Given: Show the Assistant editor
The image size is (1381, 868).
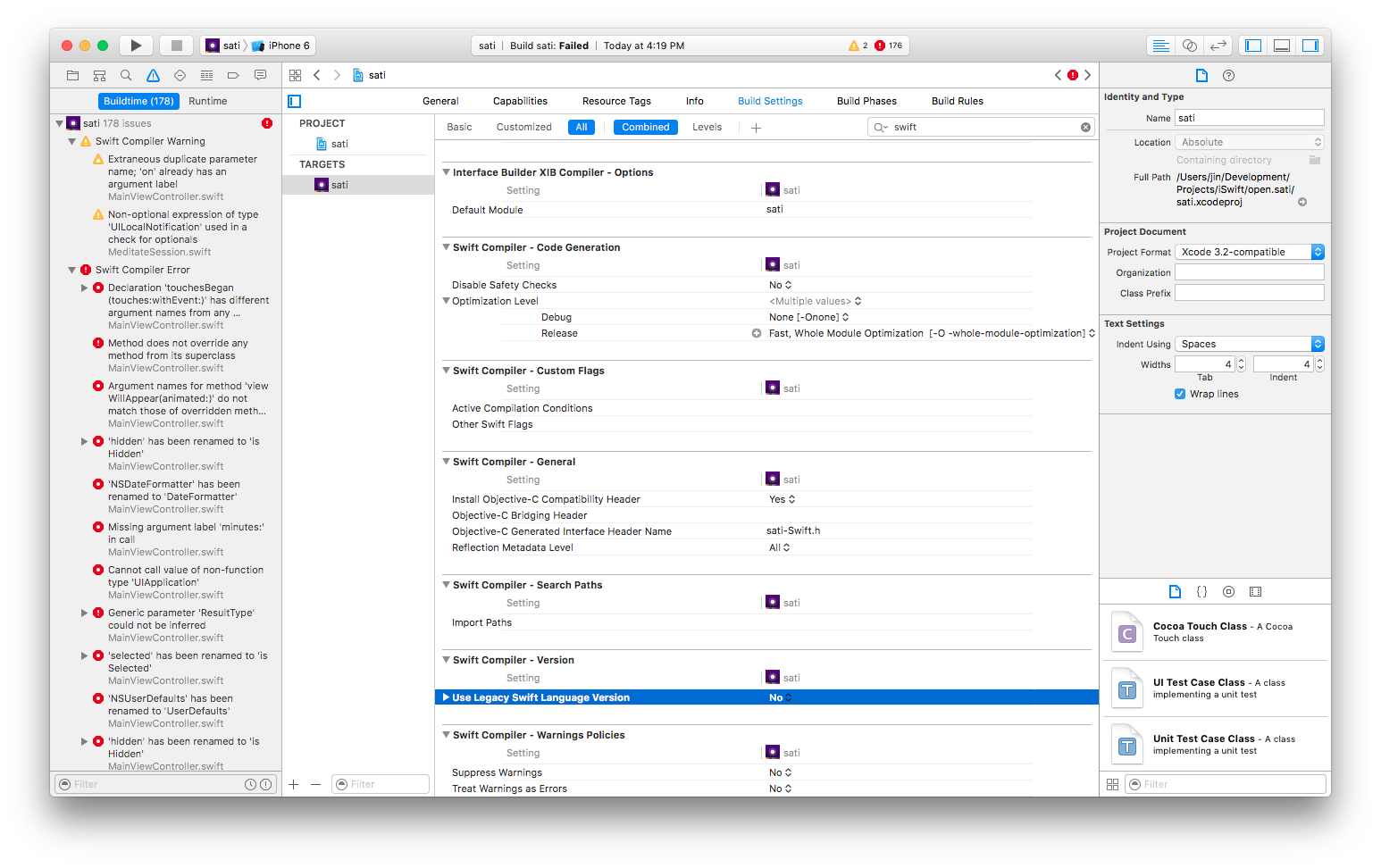Looking at the screenshot, I should 1189,46.
